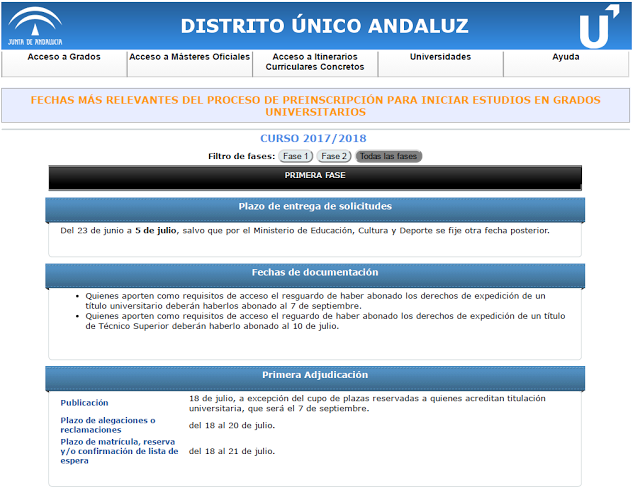Open the Acceso a Grados menu
Image resolution: width=640 pixels, height=488 pixels.
point(64,58)
